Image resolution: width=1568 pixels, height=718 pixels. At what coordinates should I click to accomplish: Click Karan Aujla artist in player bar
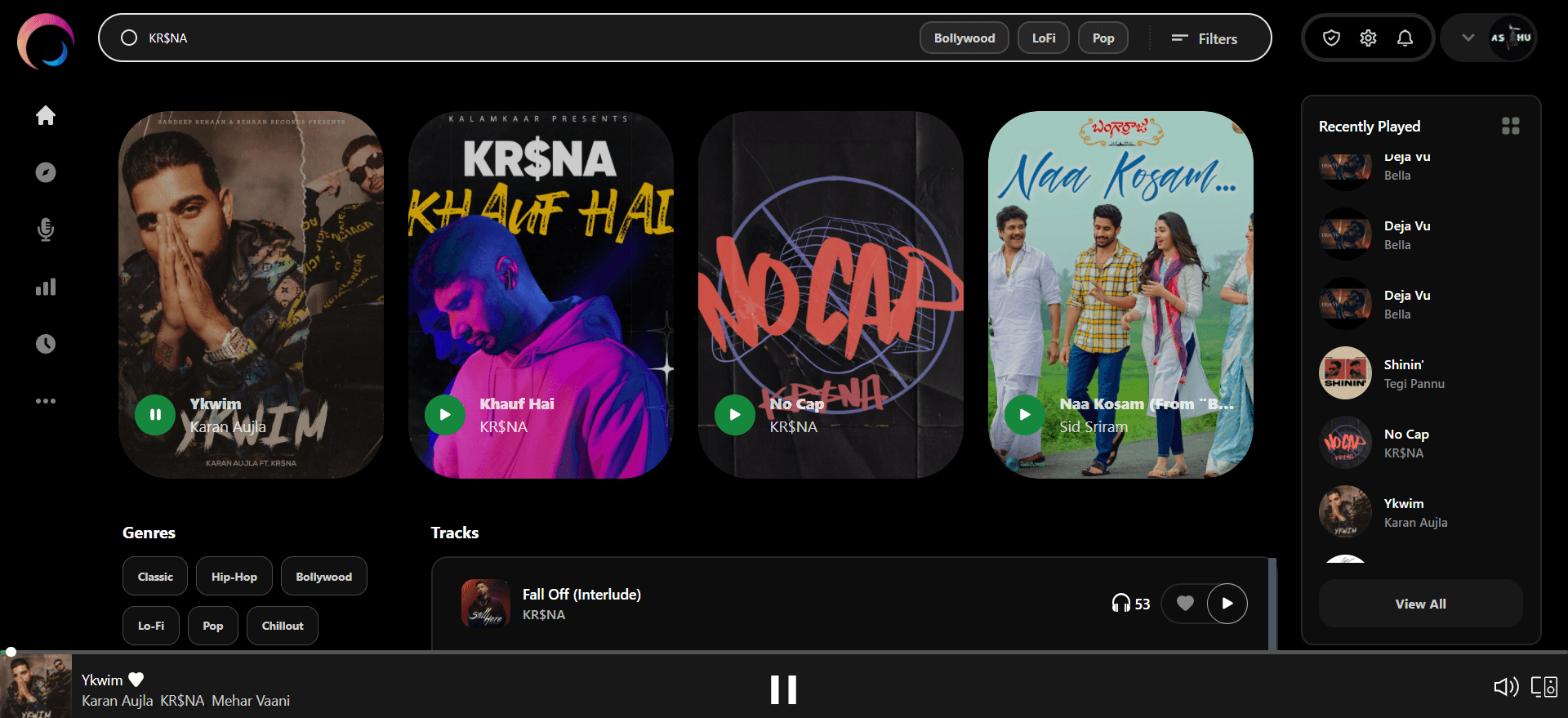point(117,701)
